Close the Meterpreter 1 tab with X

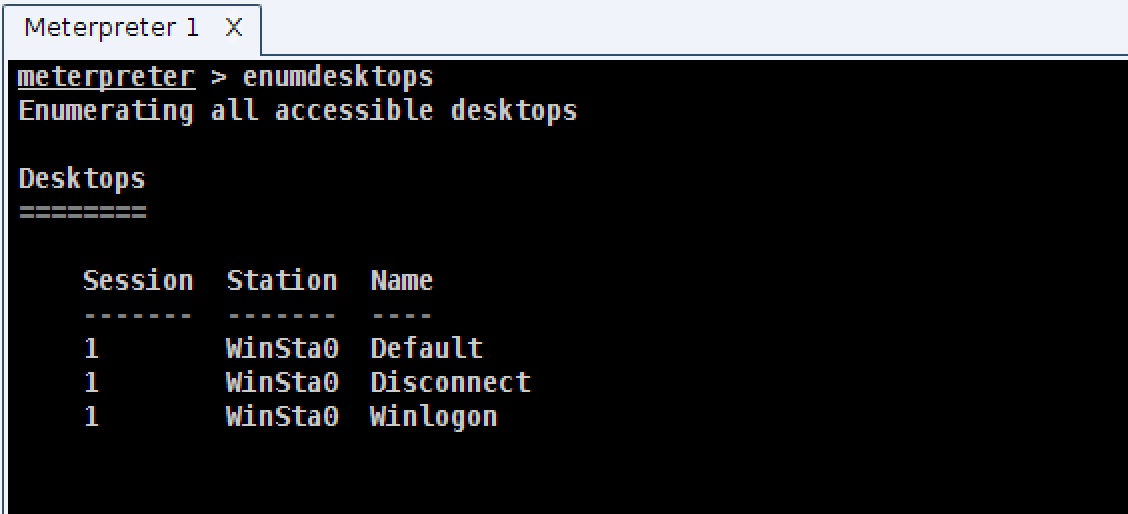point(233,28)
